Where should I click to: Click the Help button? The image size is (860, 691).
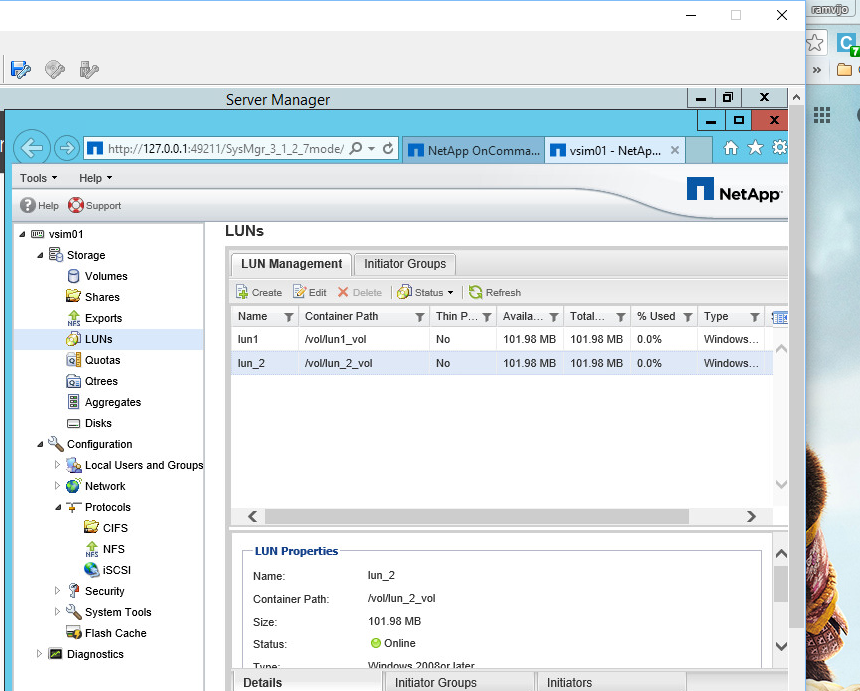(x=39, y=205)
